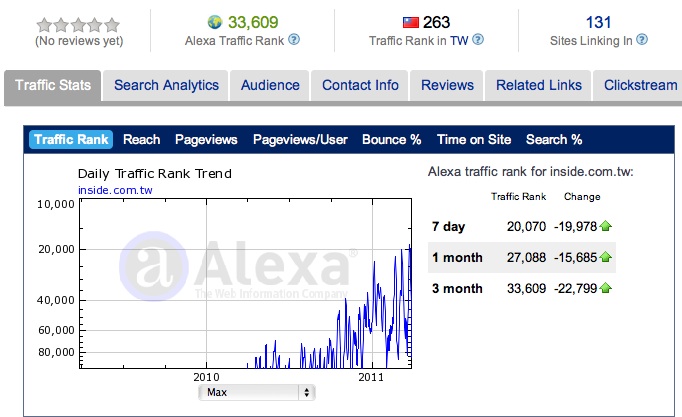Click the No reviews yet text
The height and width of the screenshot is (417, 682).
[x=79, y=41]
